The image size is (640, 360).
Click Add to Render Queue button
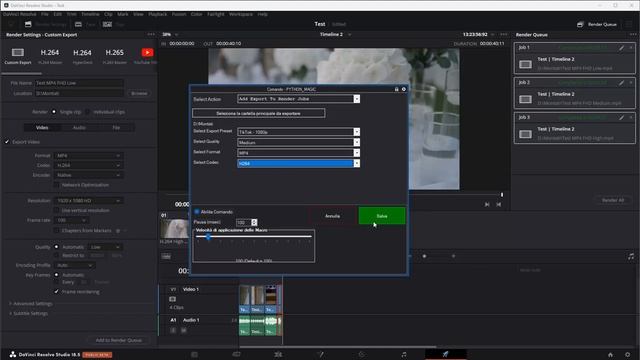pyautogui.click(x=119, y=340)
